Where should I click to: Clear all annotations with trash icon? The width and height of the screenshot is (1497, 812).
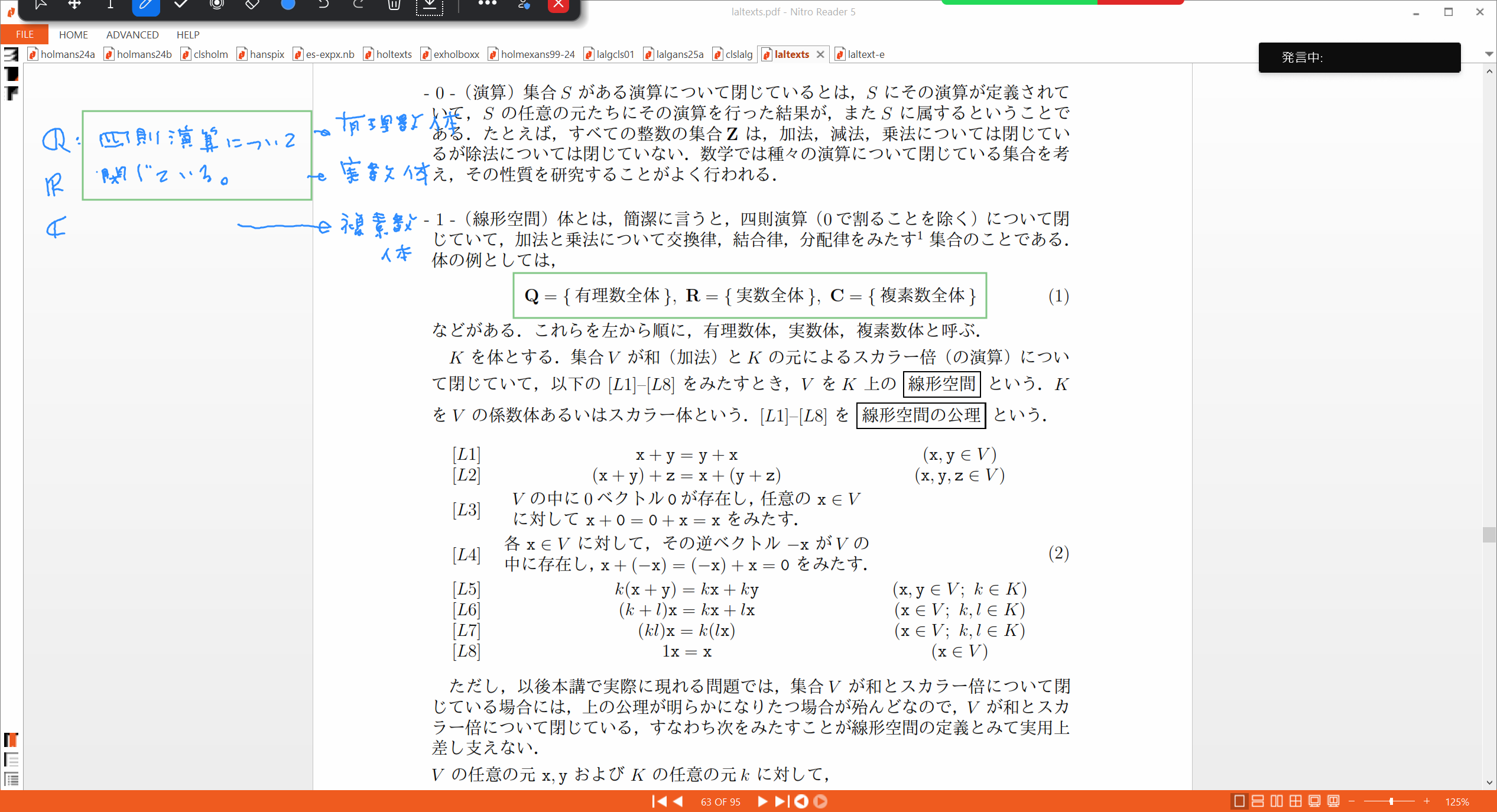click(x=394, y=5)
